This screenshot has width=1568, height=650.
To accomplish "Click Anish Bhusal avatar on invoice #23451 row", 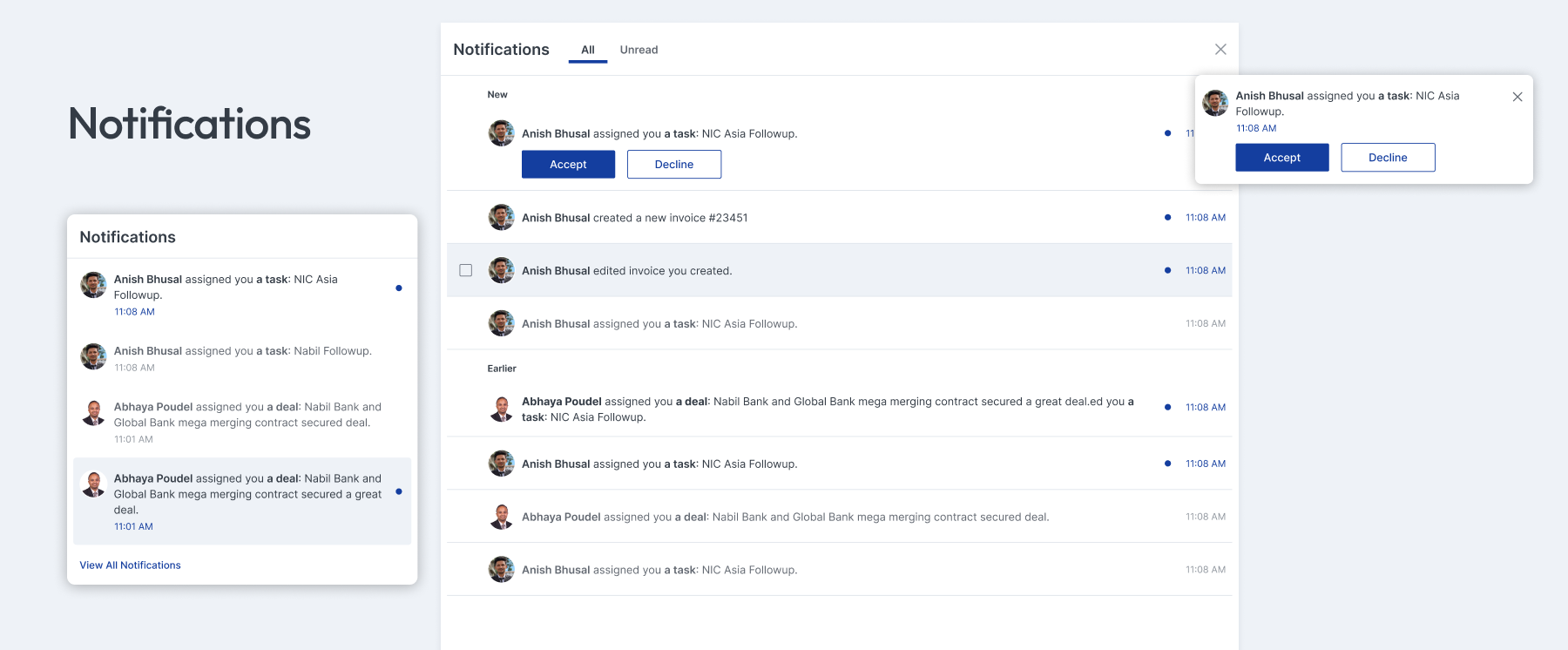I will 501,218.
